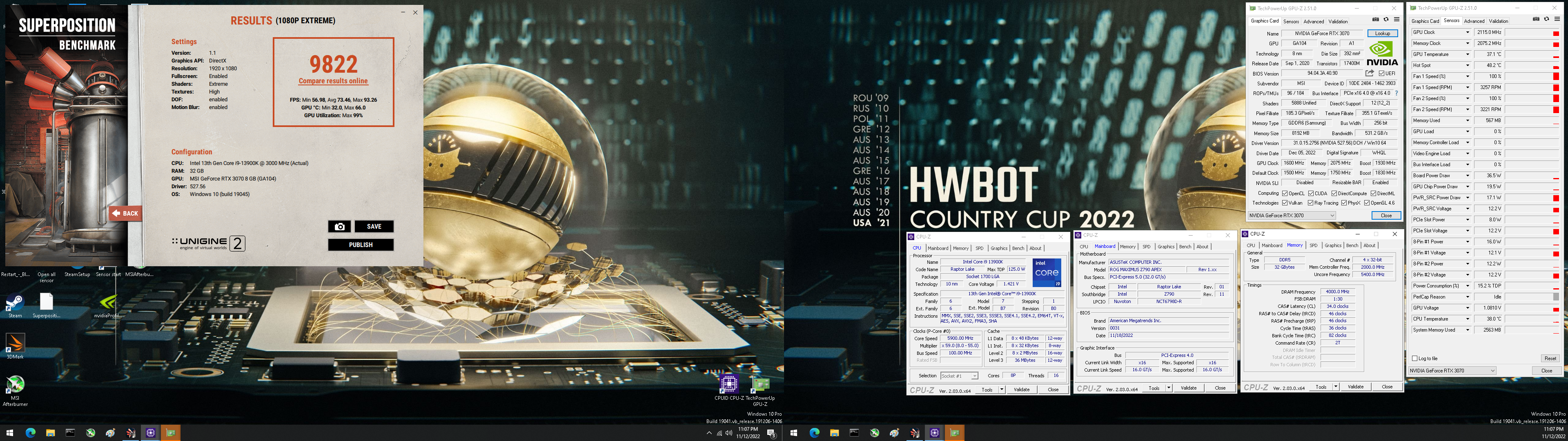The image size is (1568, 441).
Task: Click GPU-Z icon in left taskbar
Action: coord(170,433)
